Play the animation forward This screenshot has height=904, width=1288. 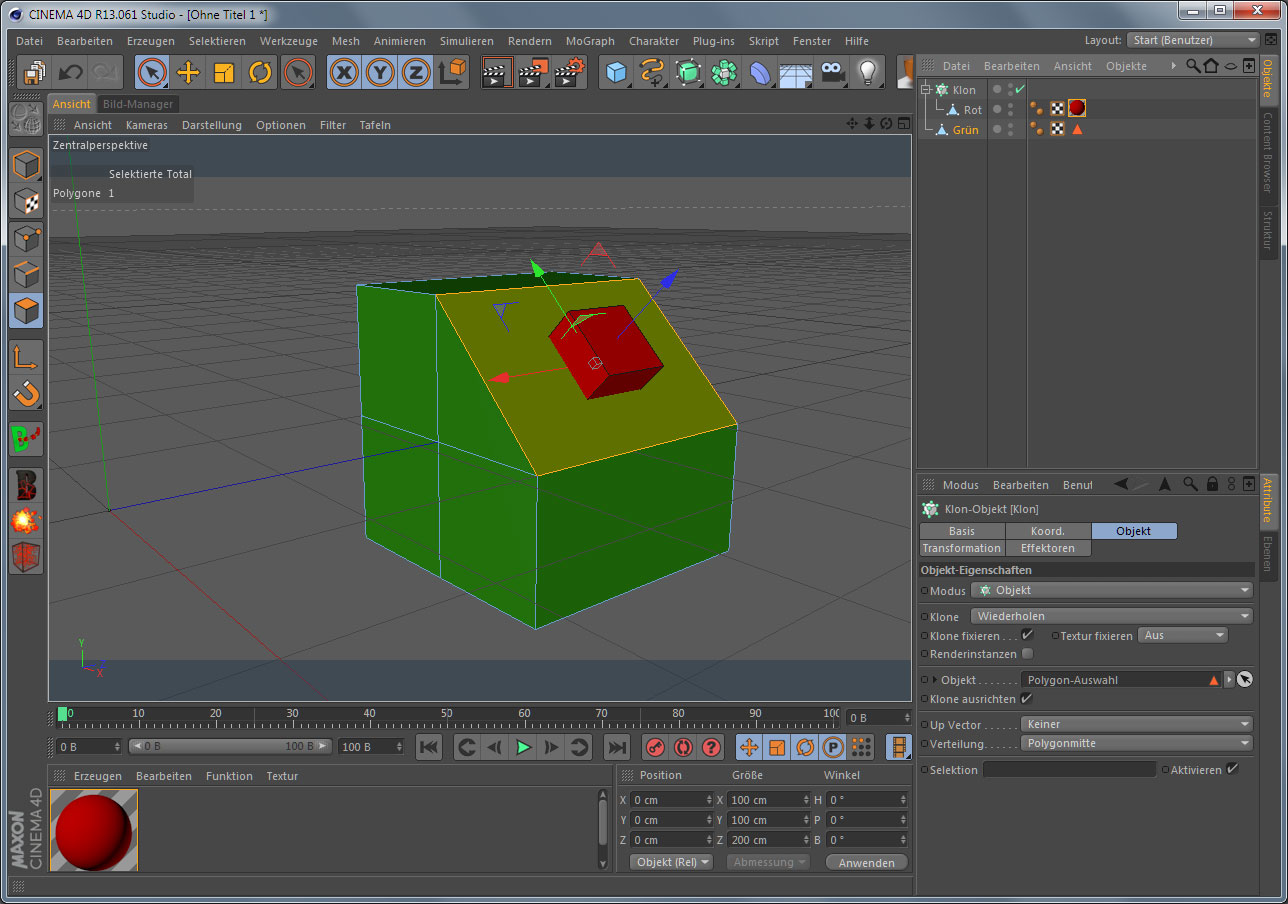click(x=523, y=747)
